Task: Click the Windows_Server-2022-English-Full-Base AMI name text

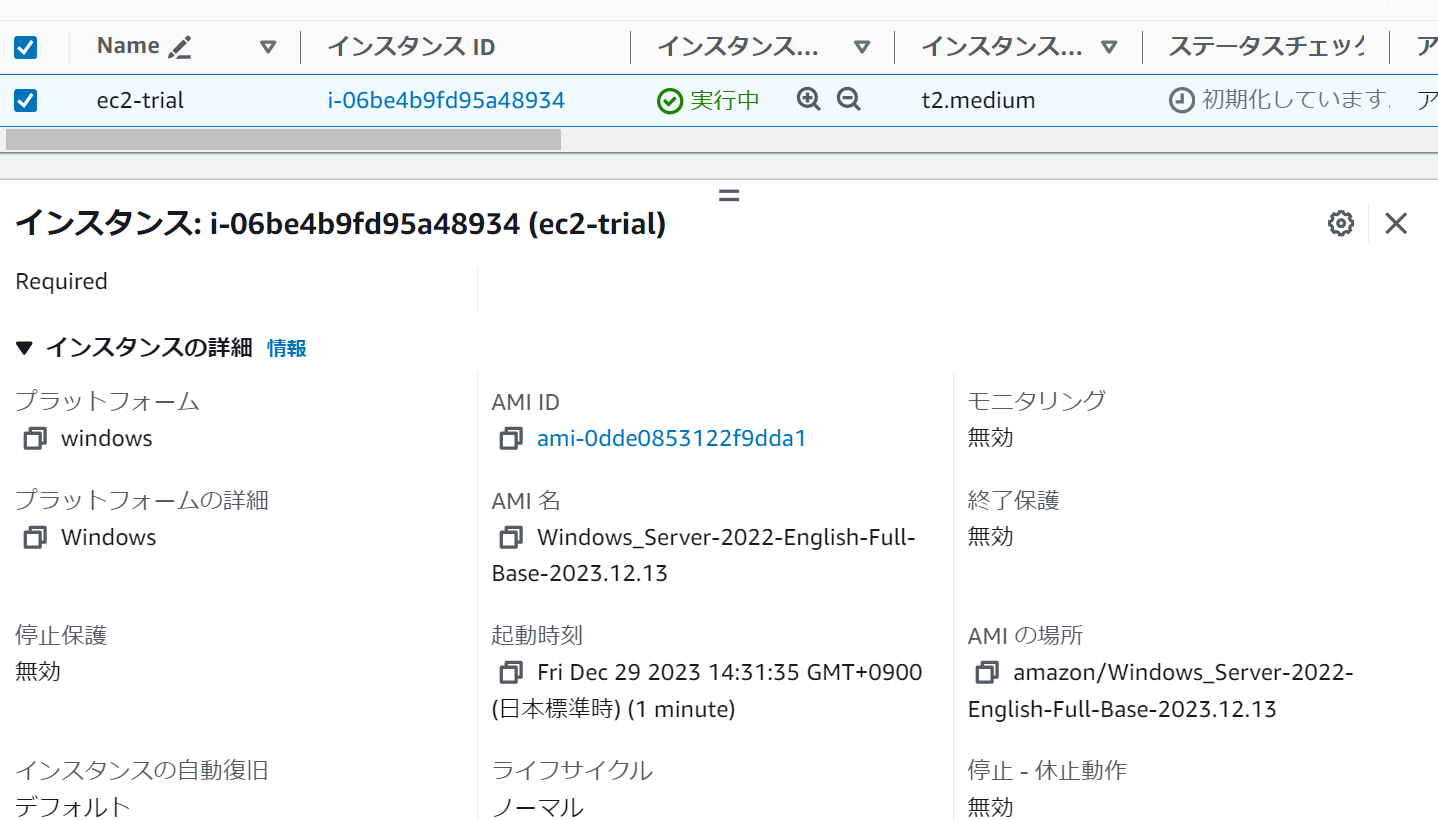Action: [x=704, y=555]
